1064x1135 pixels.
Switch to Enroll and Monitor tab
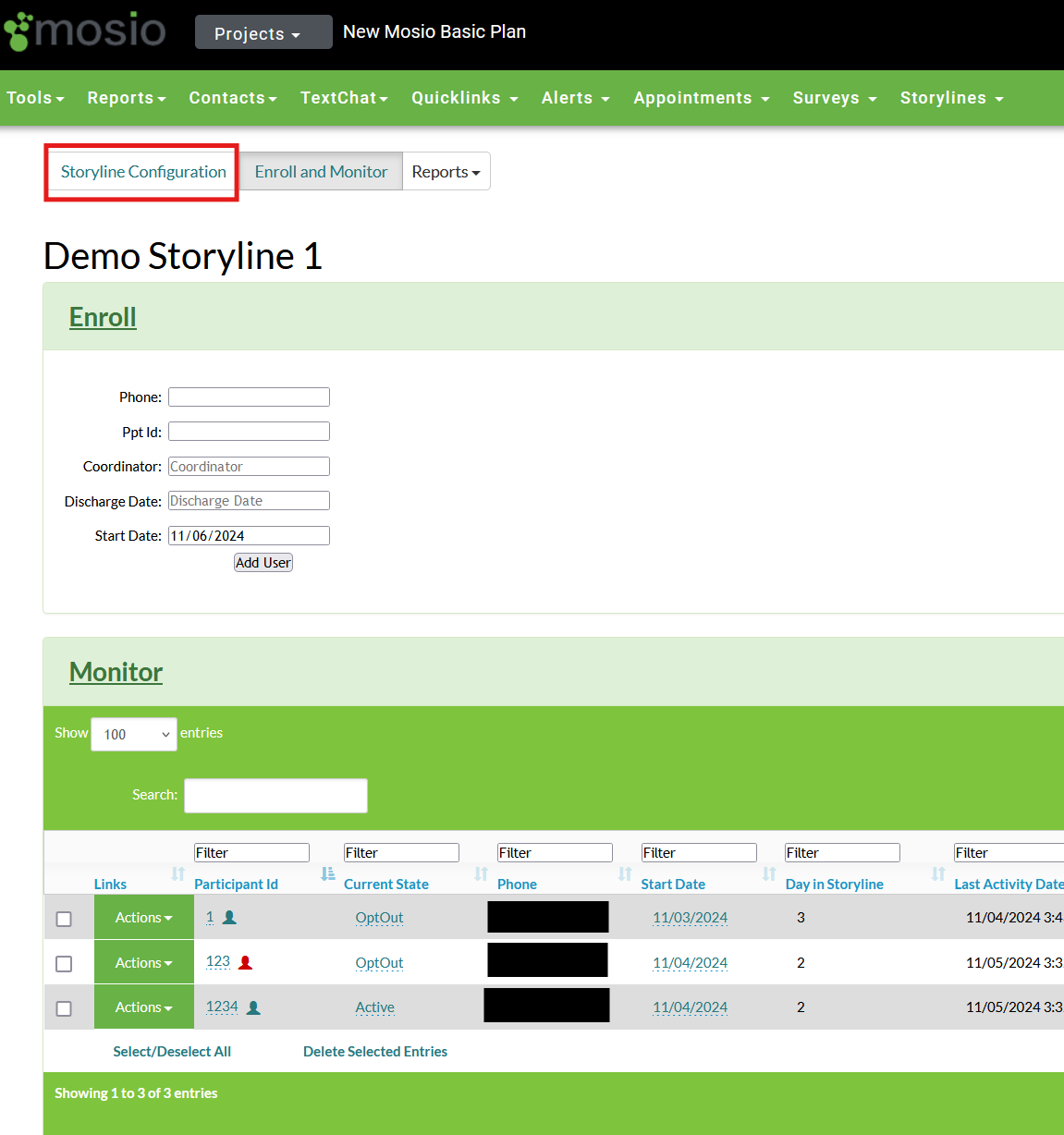321,172
